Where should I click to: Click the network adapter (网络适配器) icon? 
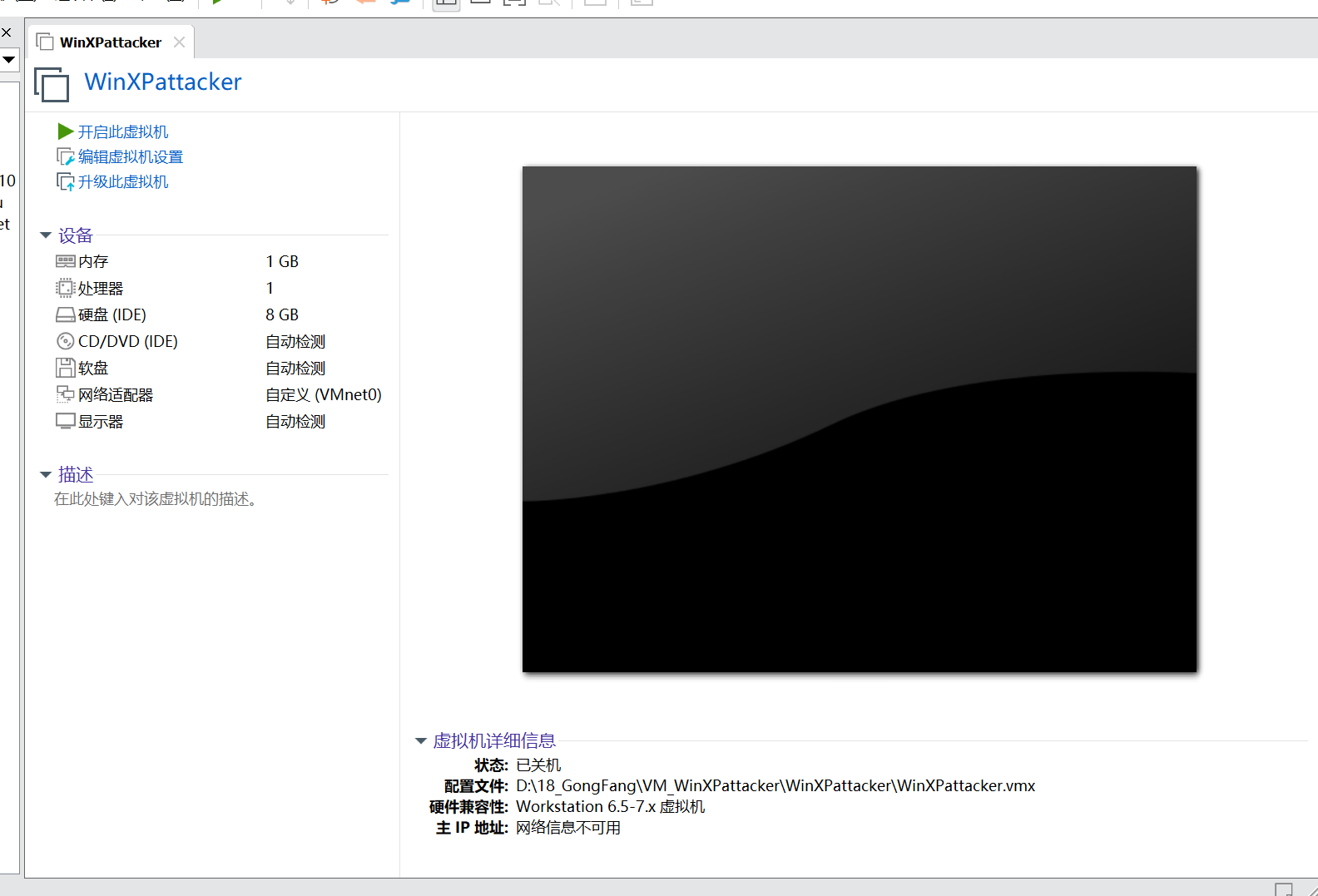coord(65,394)
